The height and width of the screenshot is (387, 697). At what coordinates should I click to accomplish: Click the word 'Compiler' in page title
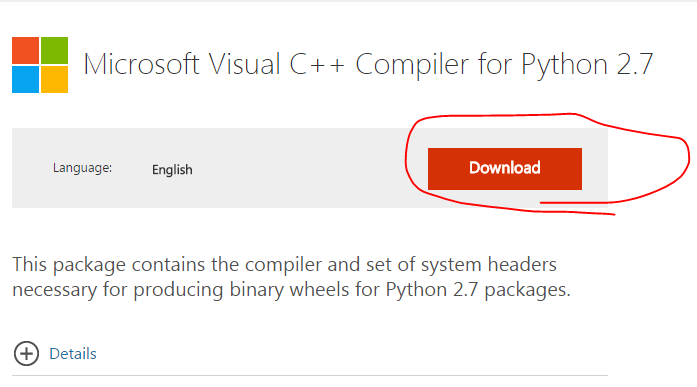coord(412,65)
